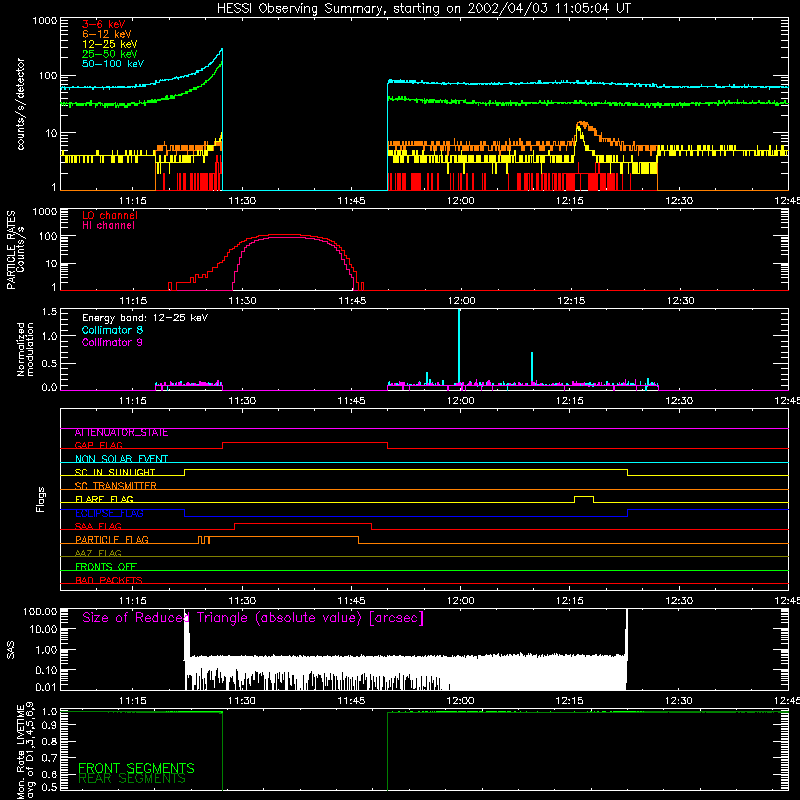Screen dimensions: 800x800
Task: Click the tall Collimator 8 spike at 12:00
Action: (459, 347)
